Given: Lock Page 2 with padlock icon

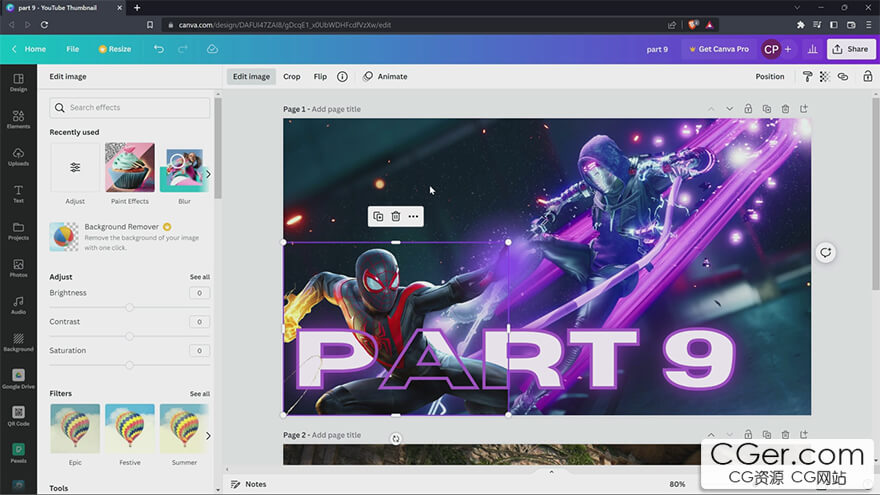Looking at the screenshot, I should pos(748,434).
